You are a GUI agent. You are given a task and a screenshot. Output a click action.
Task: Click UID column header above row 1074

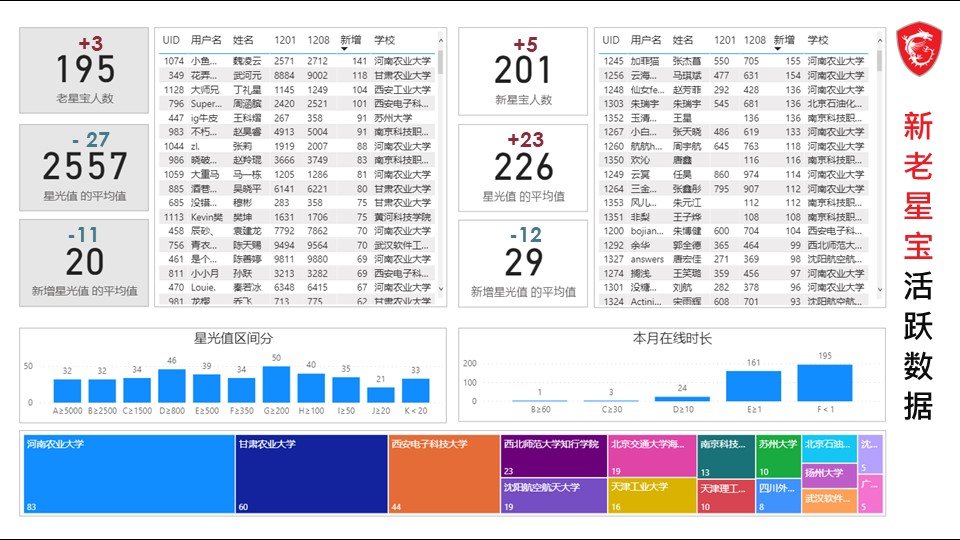(171, 40)
